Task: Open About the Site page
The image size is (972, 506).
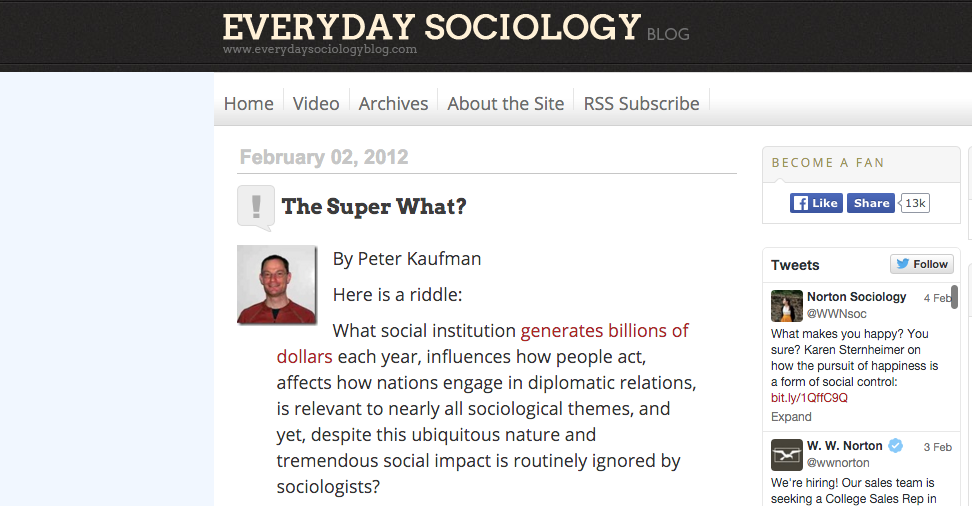Action: [505, 103]
